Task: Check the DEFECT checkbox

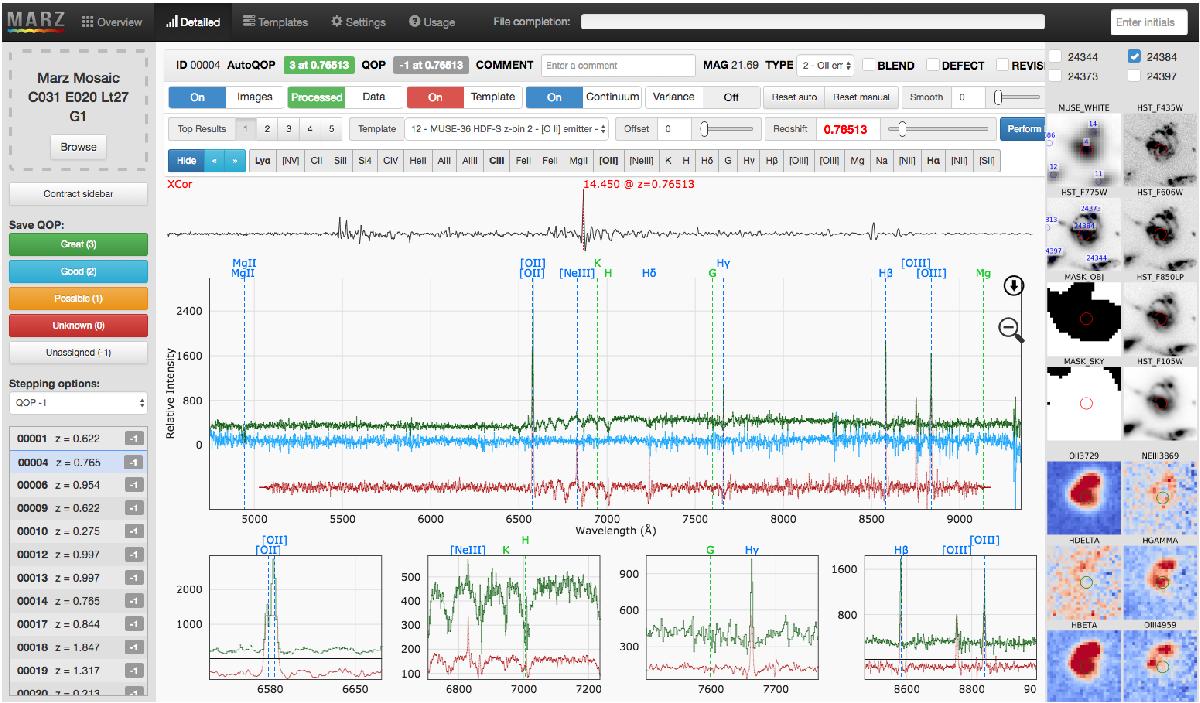Action: pos(934,66)
